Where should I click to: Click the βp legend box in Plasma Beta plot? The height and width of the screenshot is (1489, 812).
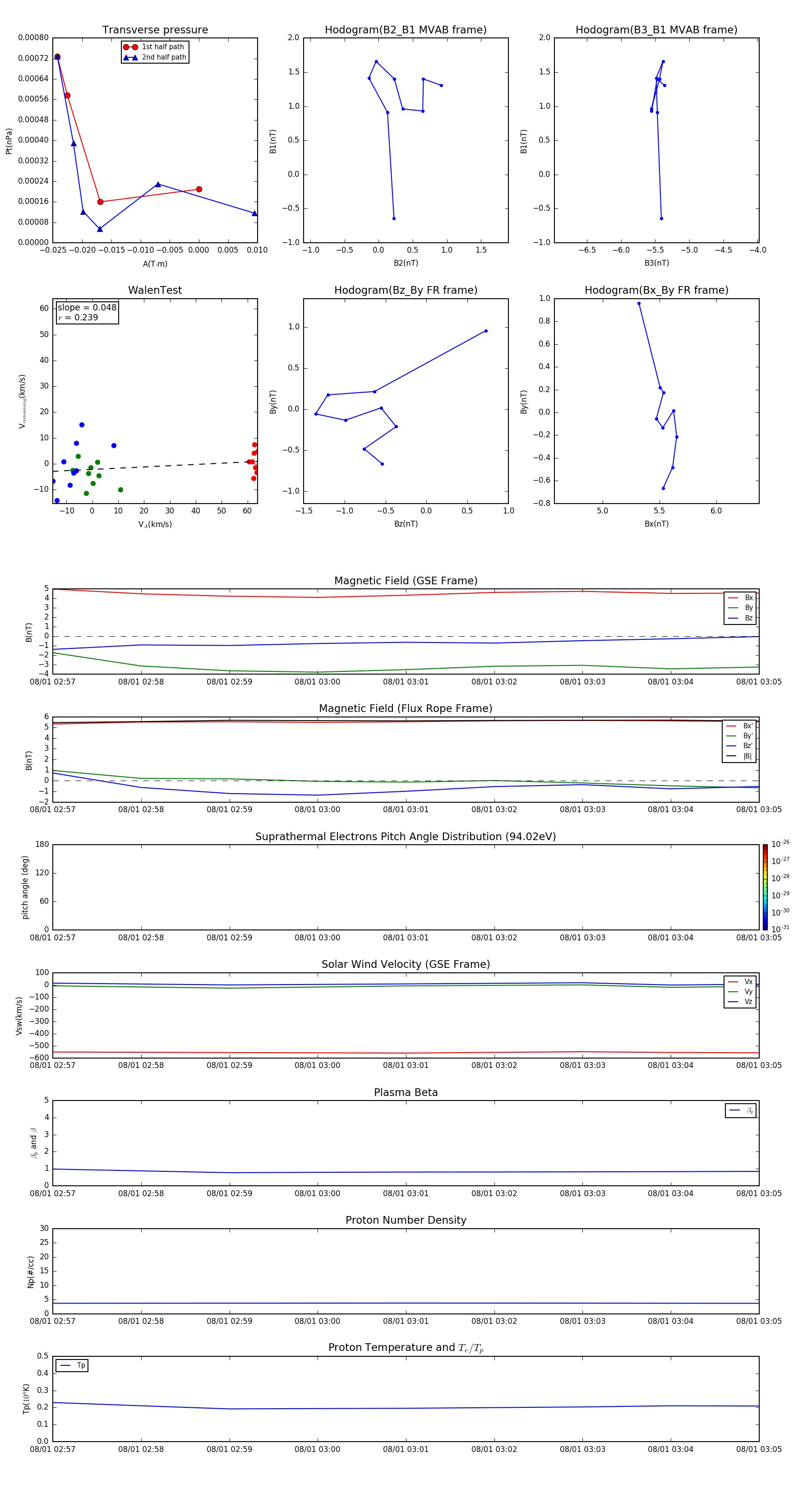(x=741, y=1110)
